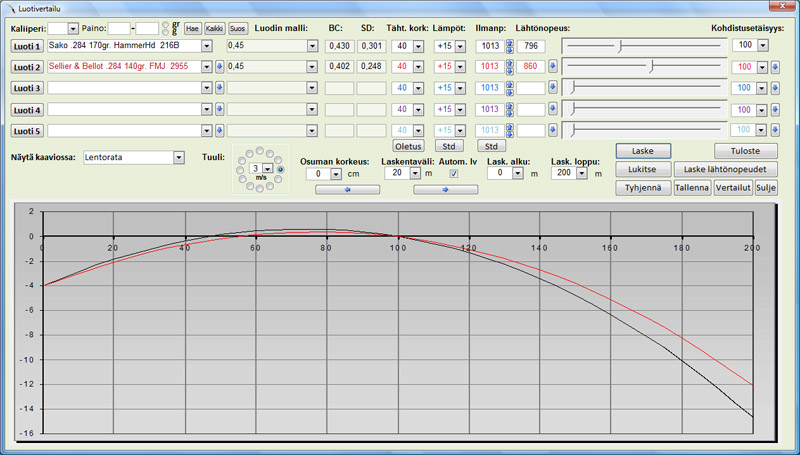Click the Vertailut button
Screen dimensions: 800x455
pyautogui.click(x=733, y=188)
